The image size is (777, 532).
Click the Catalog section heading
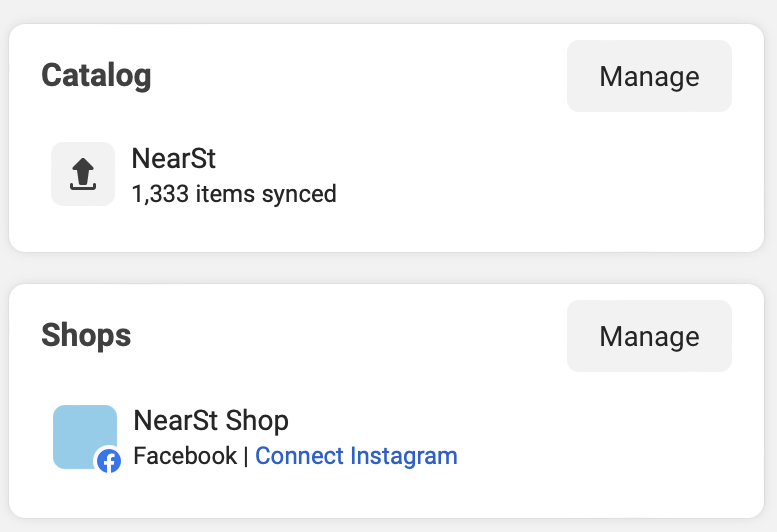coord(96,75)
